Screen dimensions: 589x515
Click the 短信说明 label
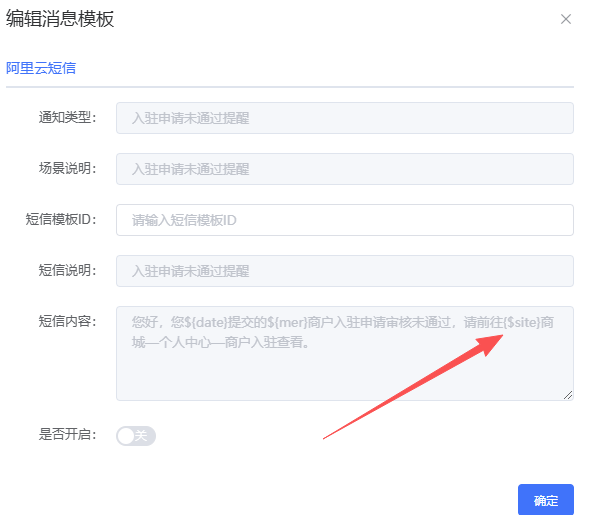68,270
